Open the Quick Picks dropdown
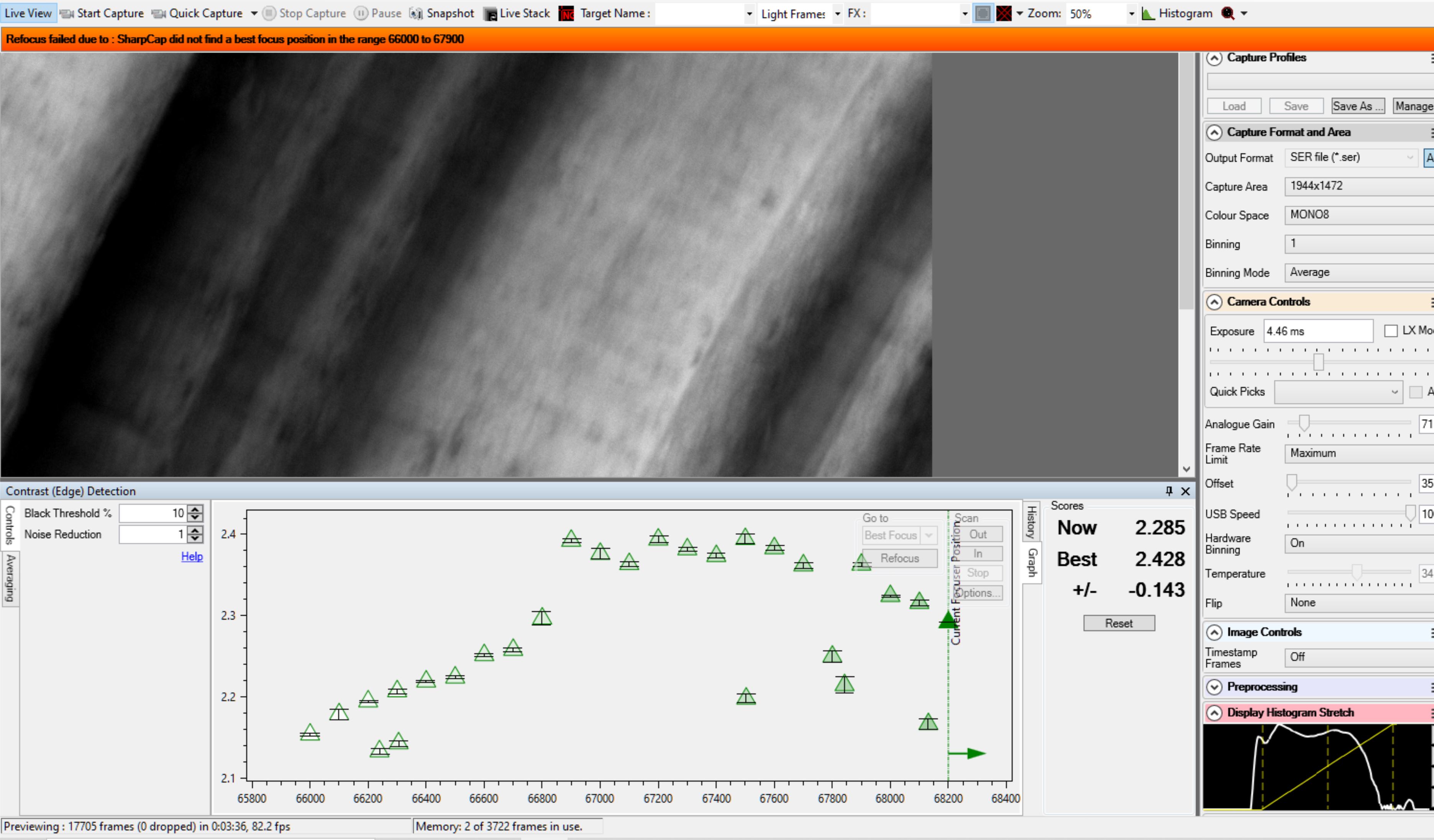The width and height of the screenshot is (1434, 840). point(1339,392)
